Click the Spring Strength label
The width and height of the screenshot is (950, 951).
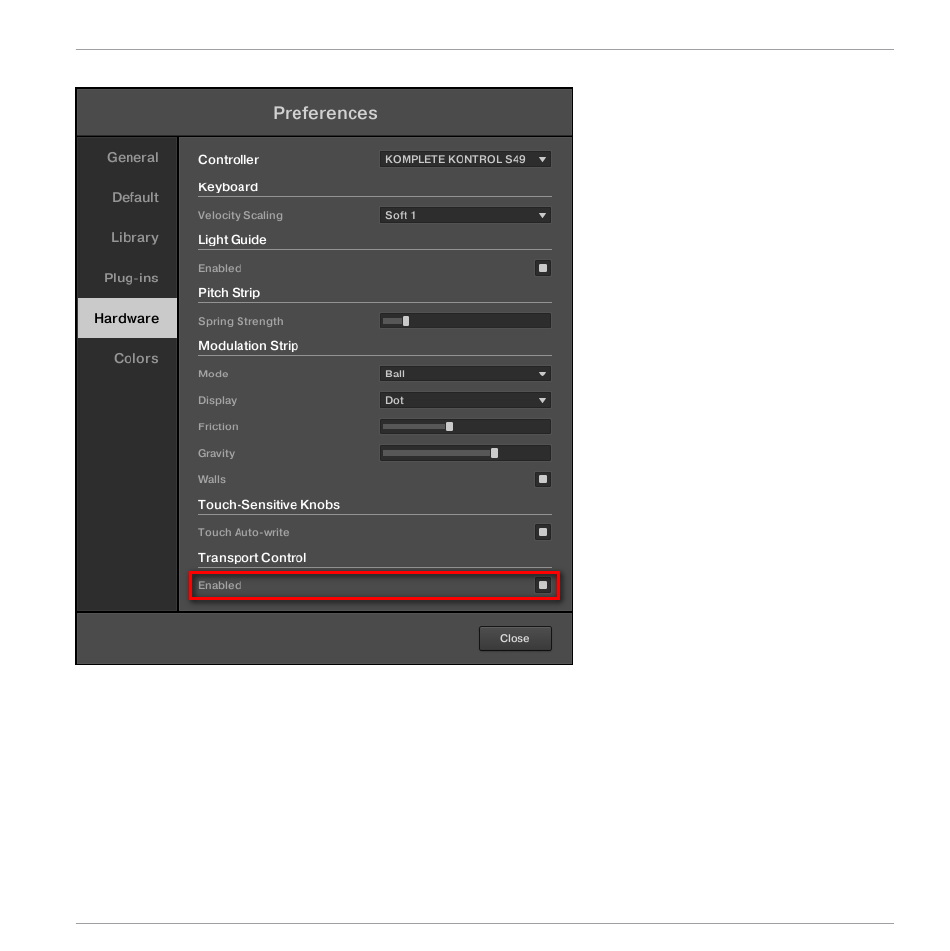tap(240, 321)
